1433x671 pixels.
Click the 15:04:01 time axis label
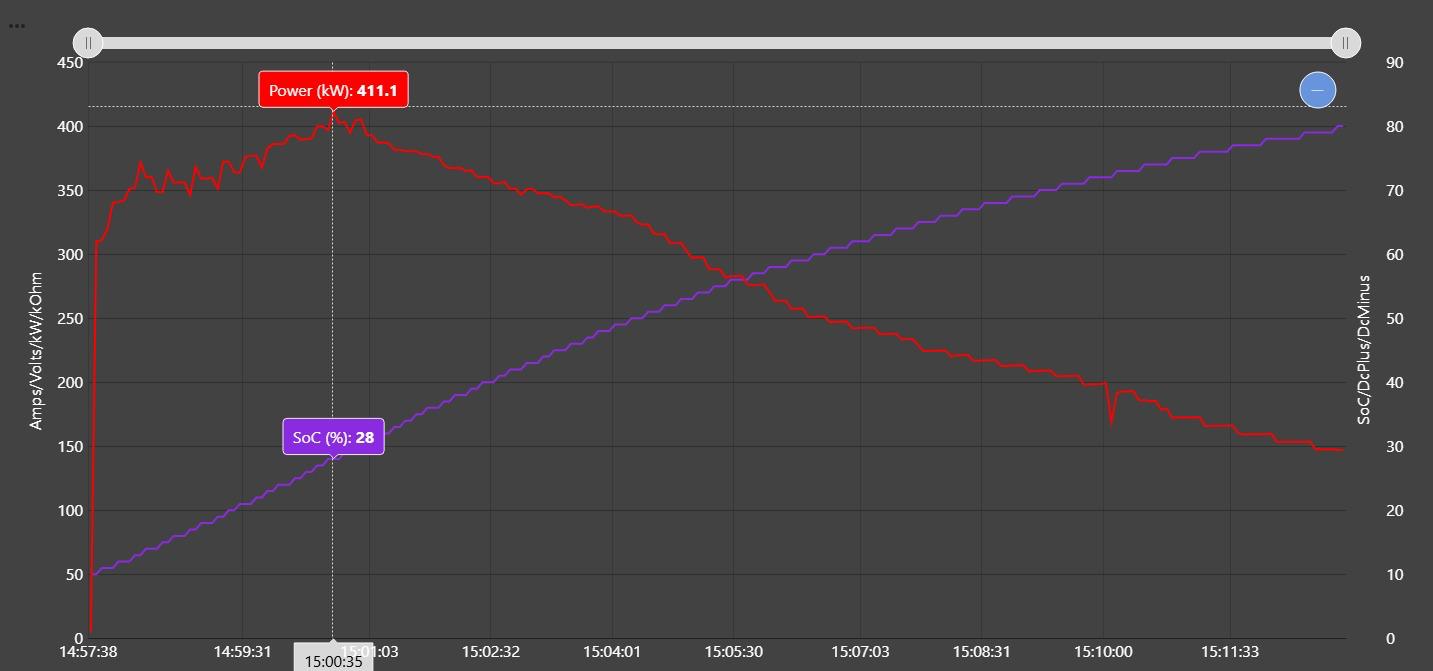coord(611,652)
